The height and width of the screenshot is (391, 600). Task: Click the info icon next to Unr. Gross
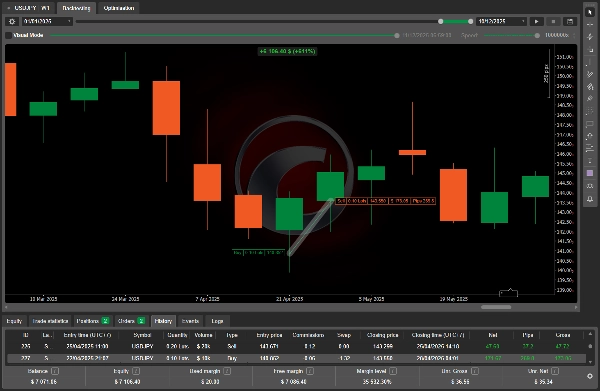coord(474,371)
